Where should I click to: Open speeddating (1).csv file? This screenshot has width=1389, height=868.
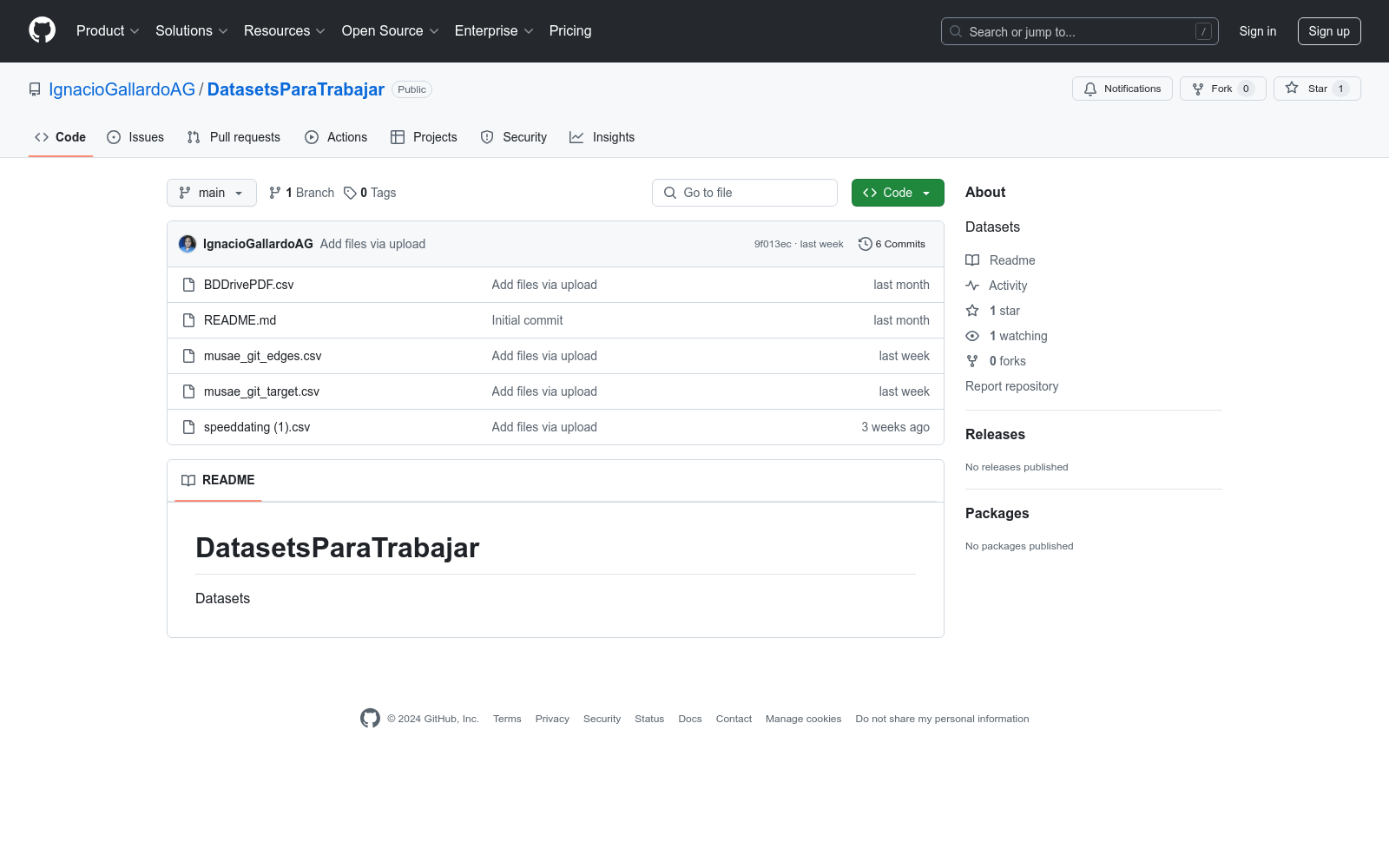click(257, 427)
